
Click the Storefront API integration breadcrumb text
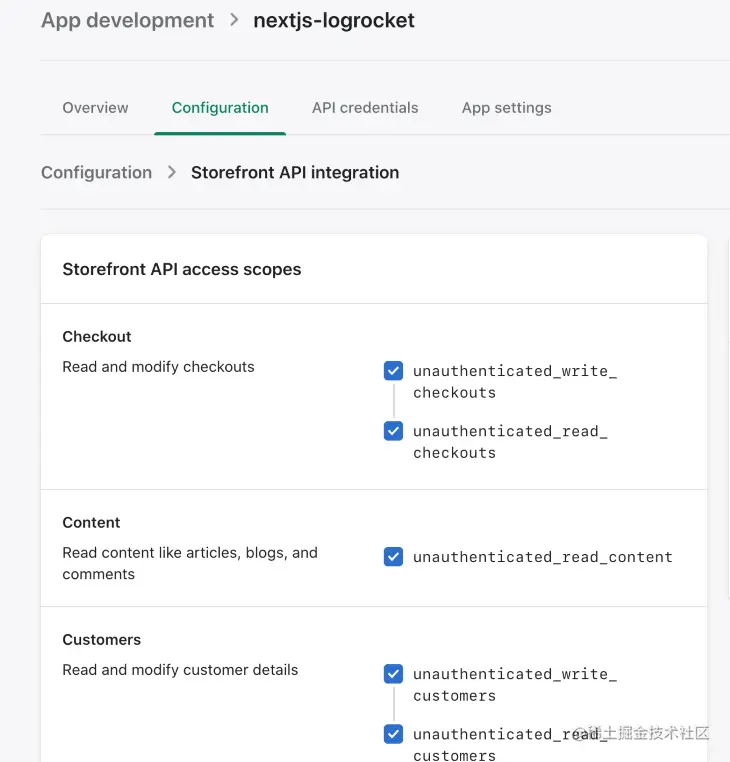[295, 172]
